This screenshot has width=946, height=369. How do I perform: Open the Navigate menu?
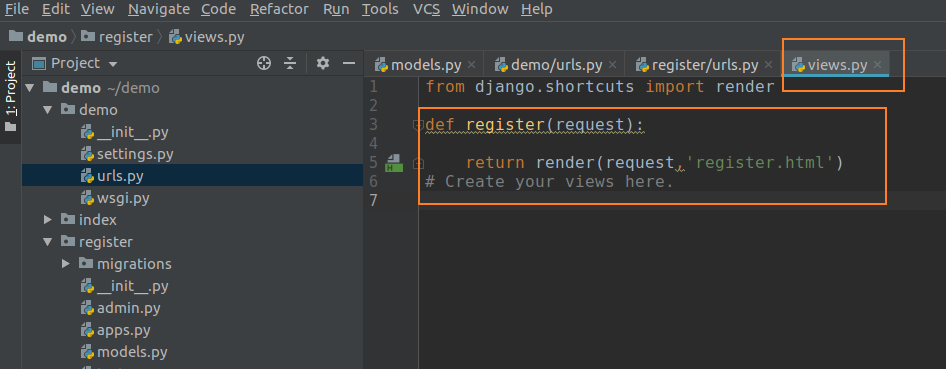(159, 9)
